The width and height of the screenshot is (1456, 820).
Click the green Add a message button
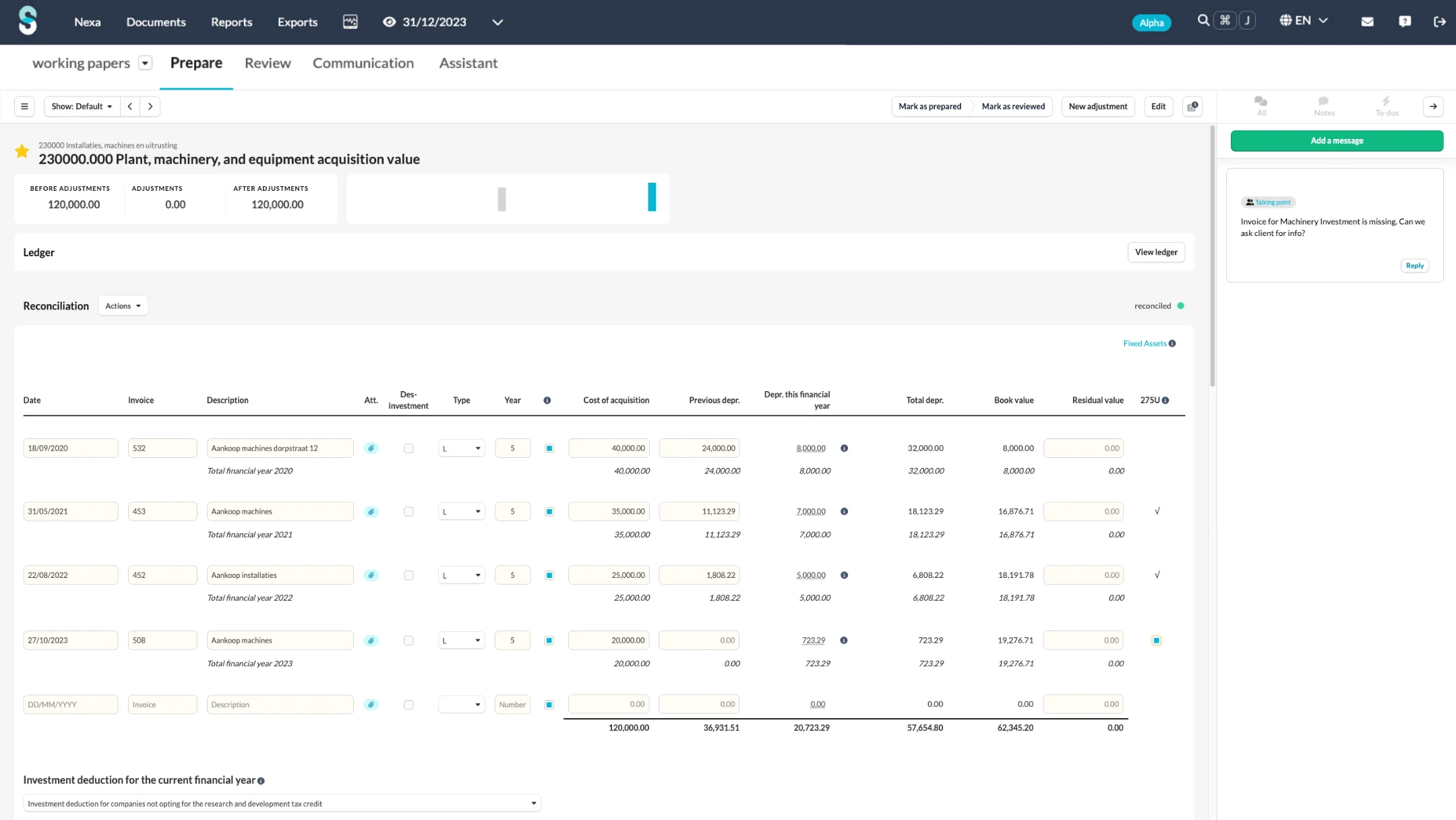point(1336,141)
